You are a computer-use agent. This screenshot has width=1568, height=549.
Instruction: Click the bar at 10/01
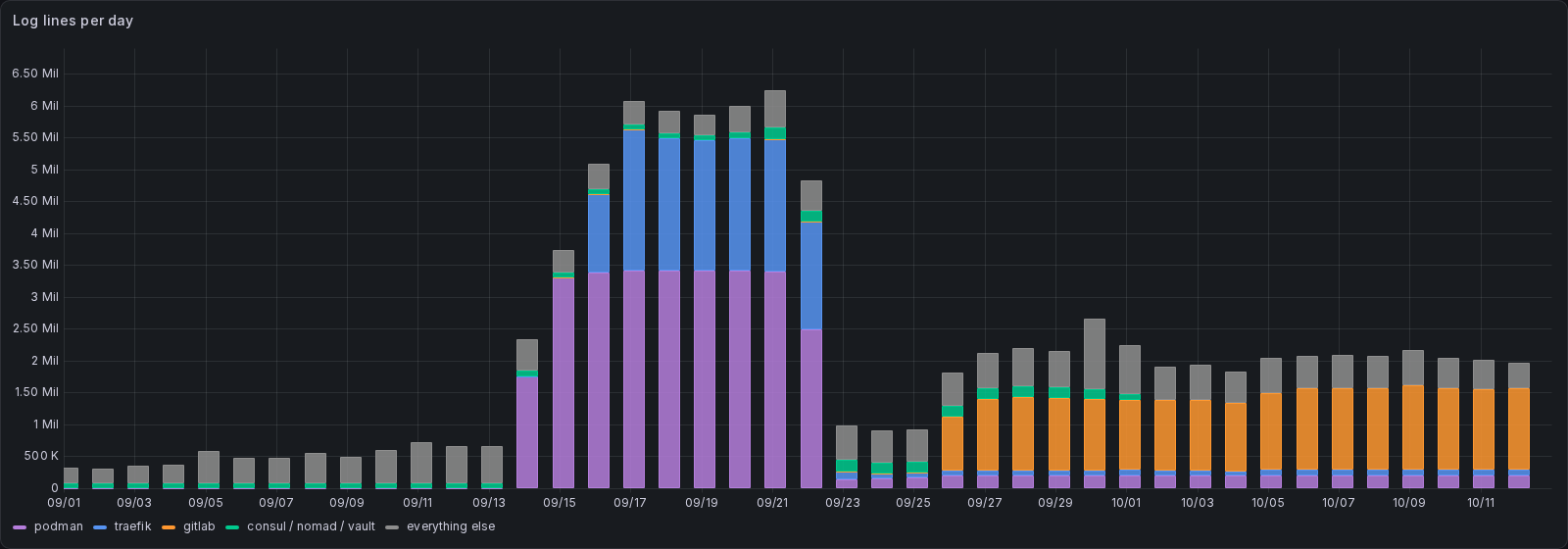pos(1130,417)
